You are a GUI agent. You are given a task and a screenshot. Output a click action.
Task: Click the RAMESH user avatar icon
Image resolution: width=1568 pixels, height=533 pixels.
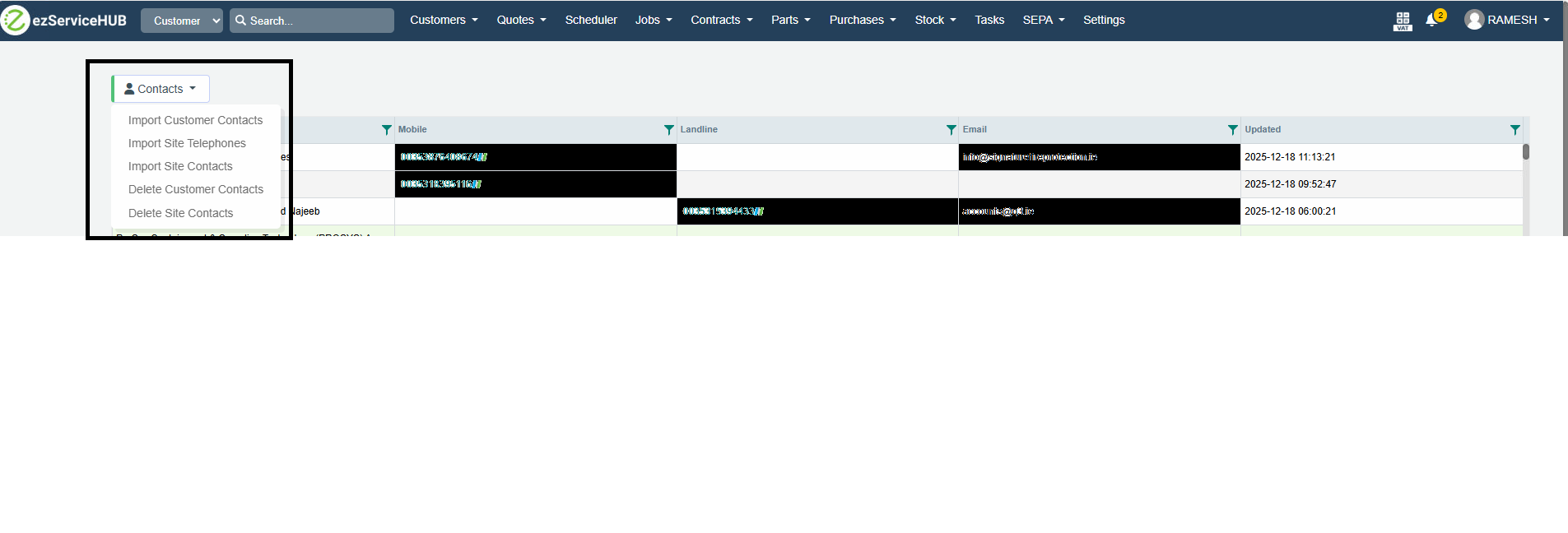pos(1474,20)
